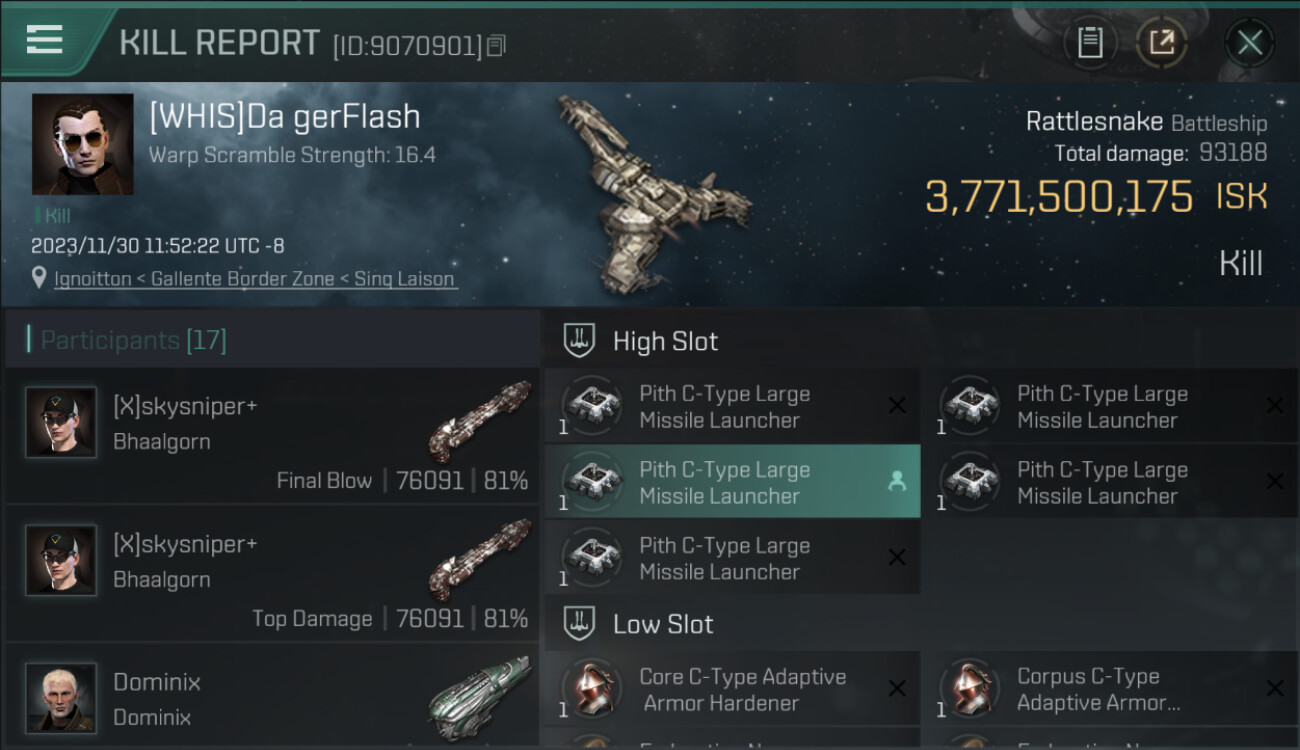Select the Participants [17] tab
The height and width of the screenshot is (750, 1300).
[x=133, y=340]
